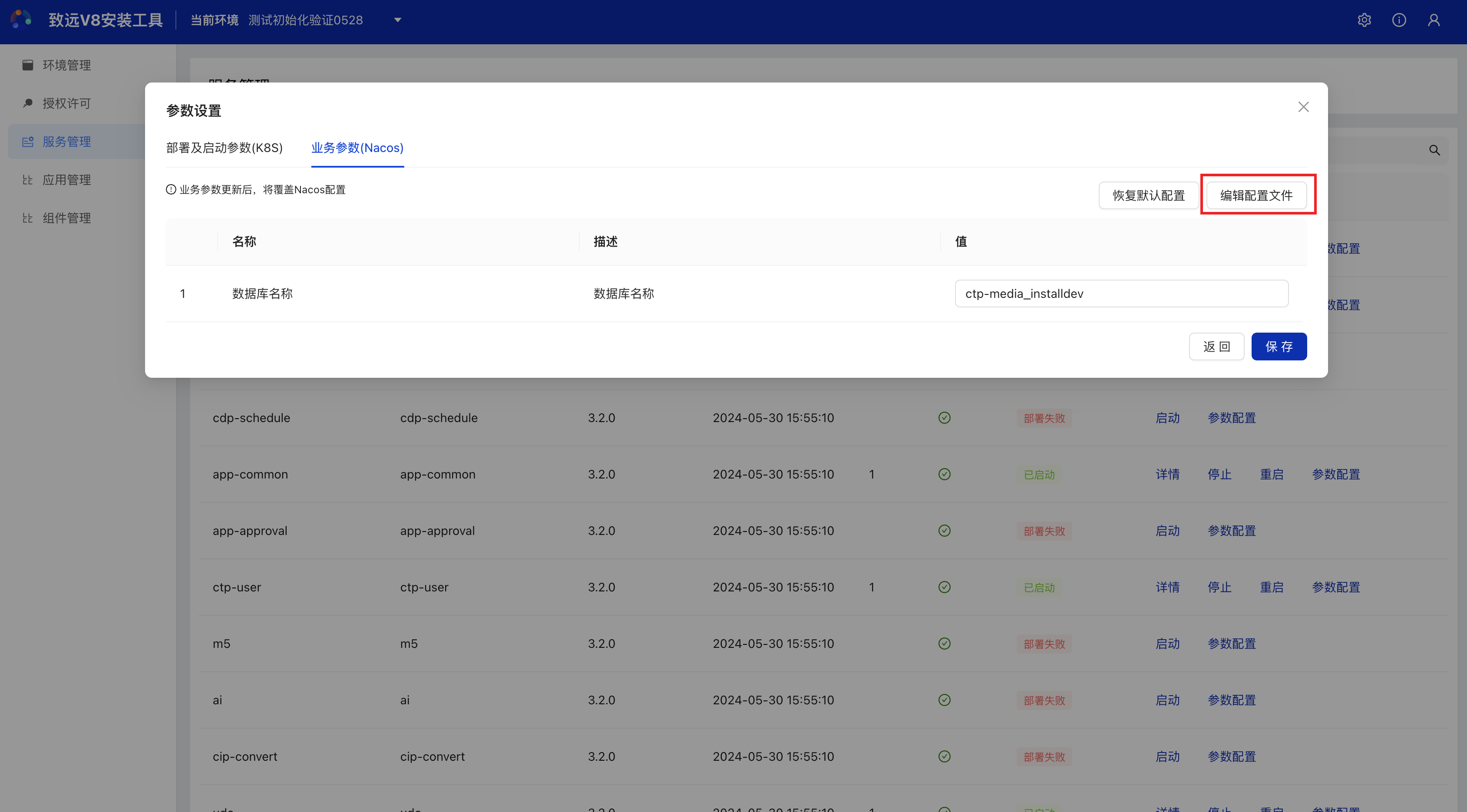Viewport: 1467px width, 812px height.
Task: Open 授权许可 in sidebar
Action: 66,103
